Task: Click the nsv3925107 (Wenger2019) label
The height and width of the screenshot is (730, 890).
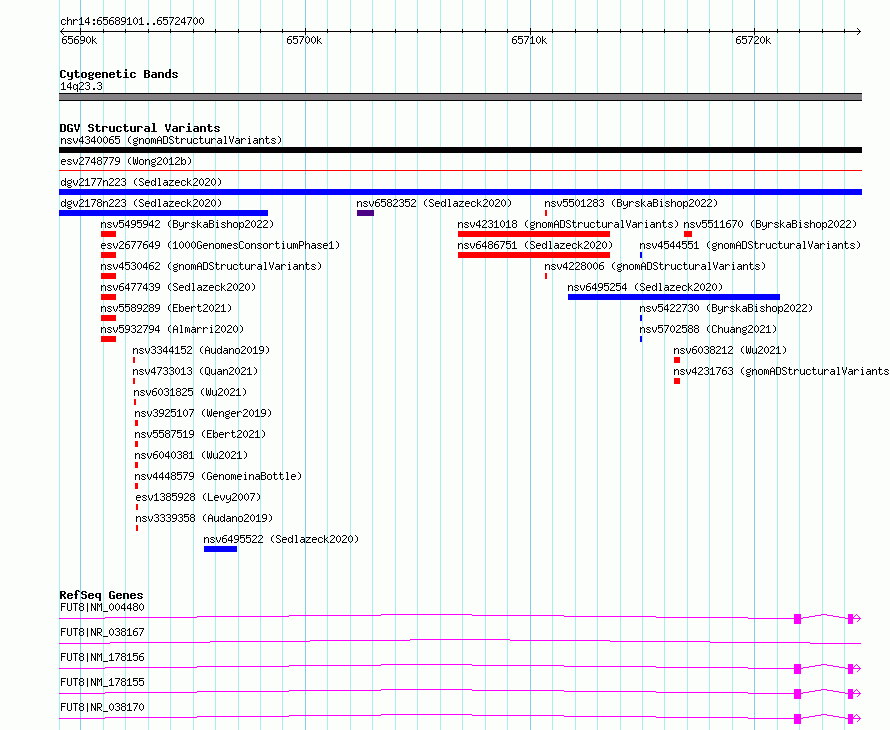Action: (203, 413)
